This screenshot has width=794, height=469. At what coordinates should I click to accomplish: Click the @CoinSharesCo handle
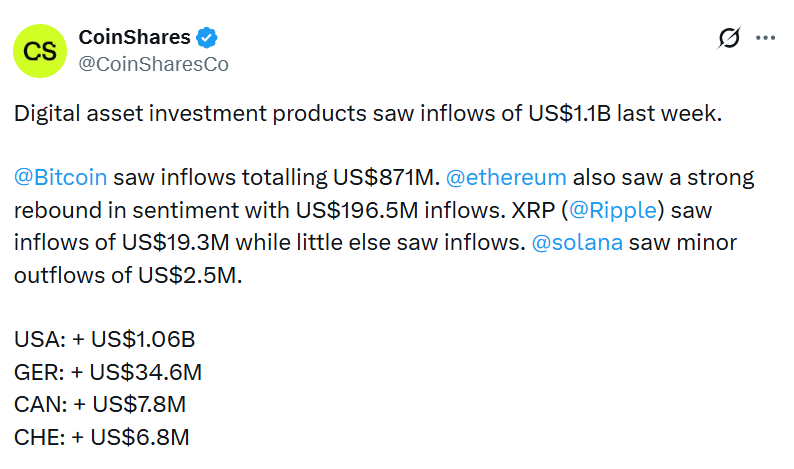coord(152,64)
